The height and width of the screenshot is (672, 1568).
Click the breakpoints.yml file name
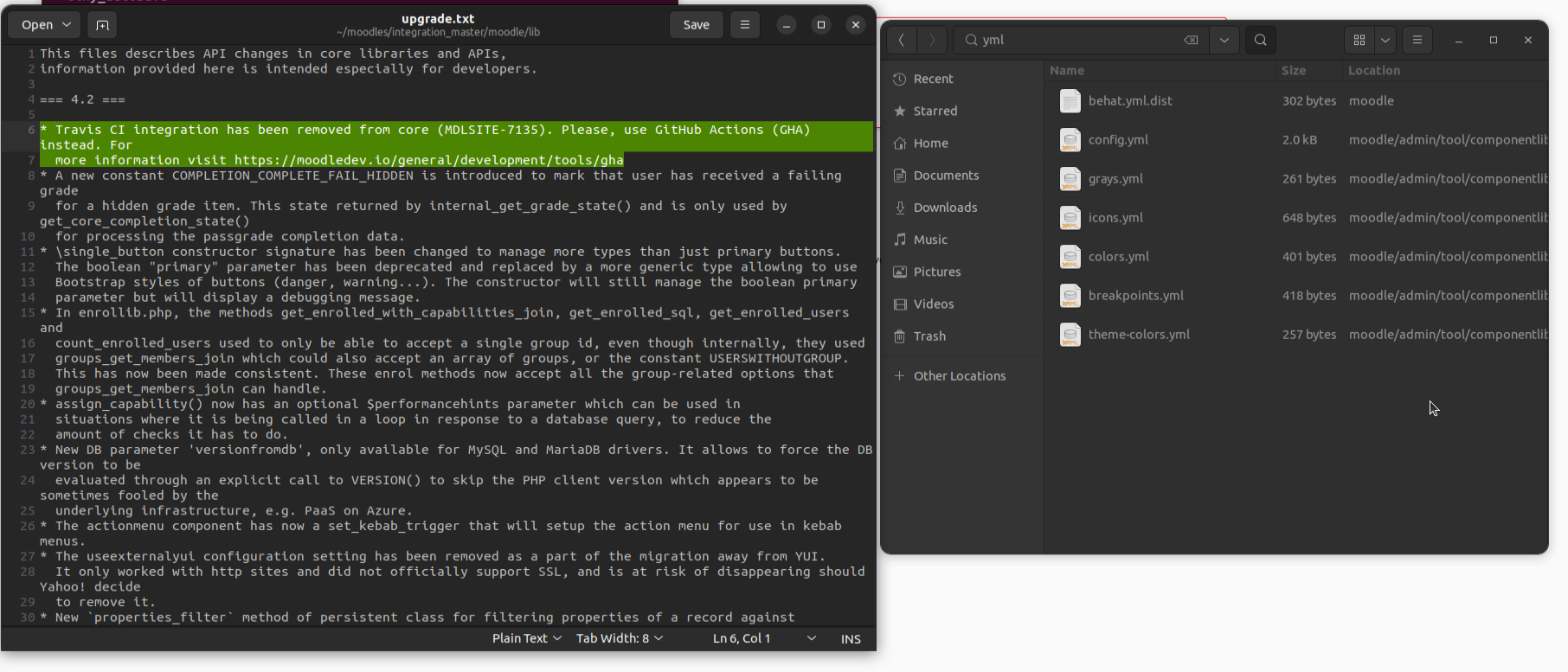coord(1136,295)
